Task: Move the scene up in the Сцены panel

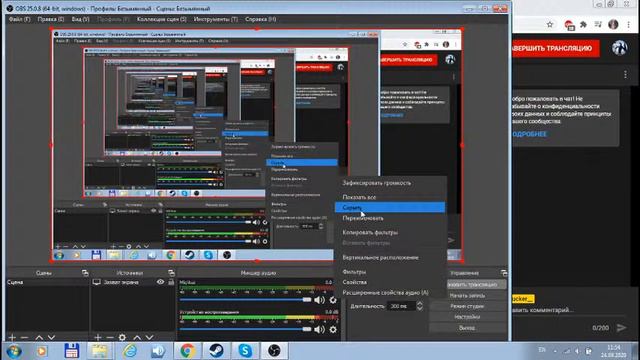Action: (39, 337)
